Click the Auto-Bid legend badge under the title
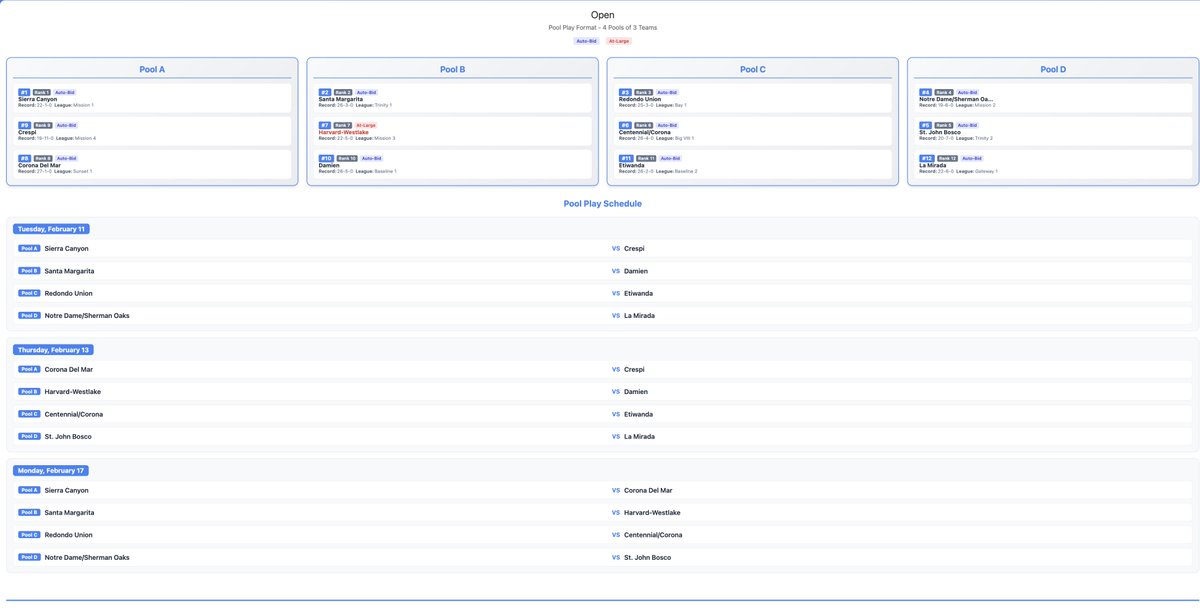 click(x=586, y=41)
